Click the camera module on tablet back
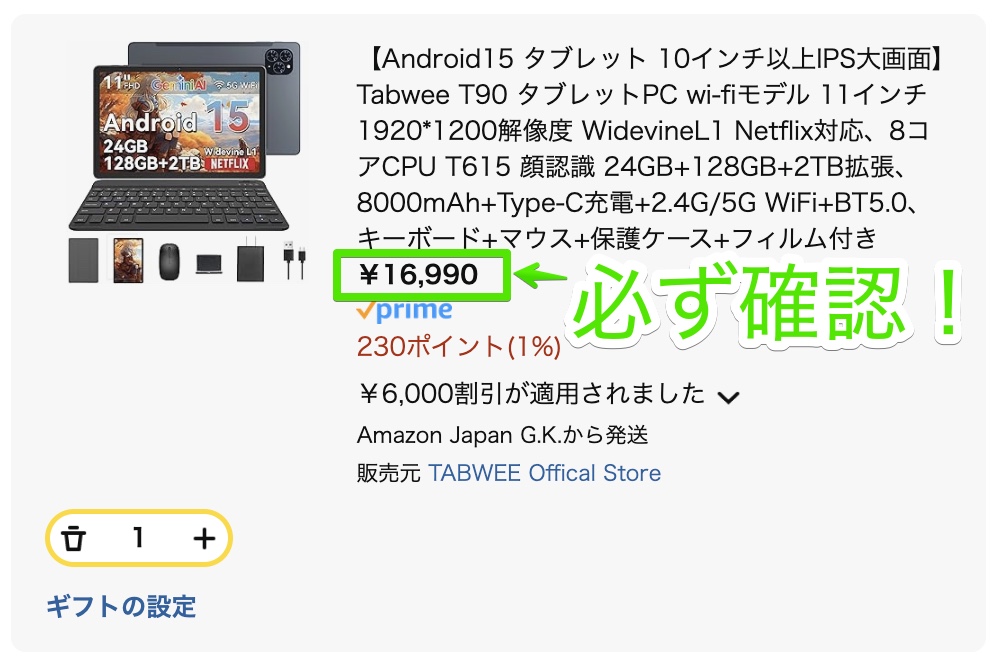 pyautogui.click(x=279, y=59)
